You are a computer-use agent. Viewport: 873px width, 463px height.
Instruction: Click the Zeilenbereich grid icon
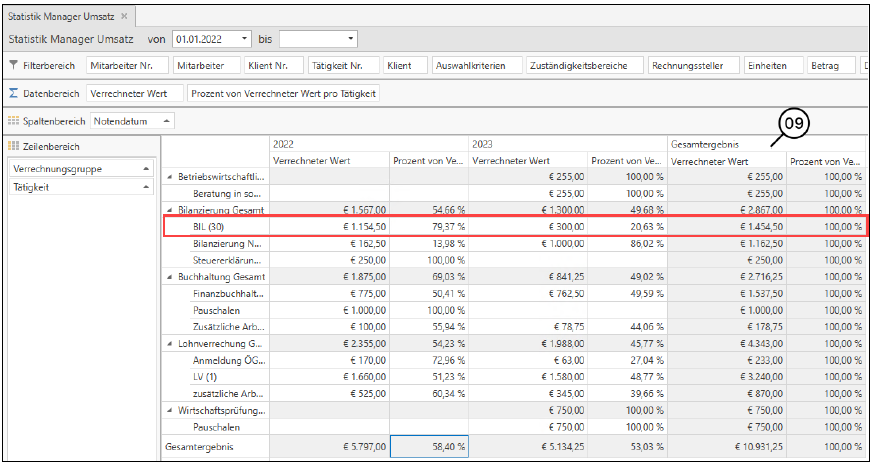13,147
